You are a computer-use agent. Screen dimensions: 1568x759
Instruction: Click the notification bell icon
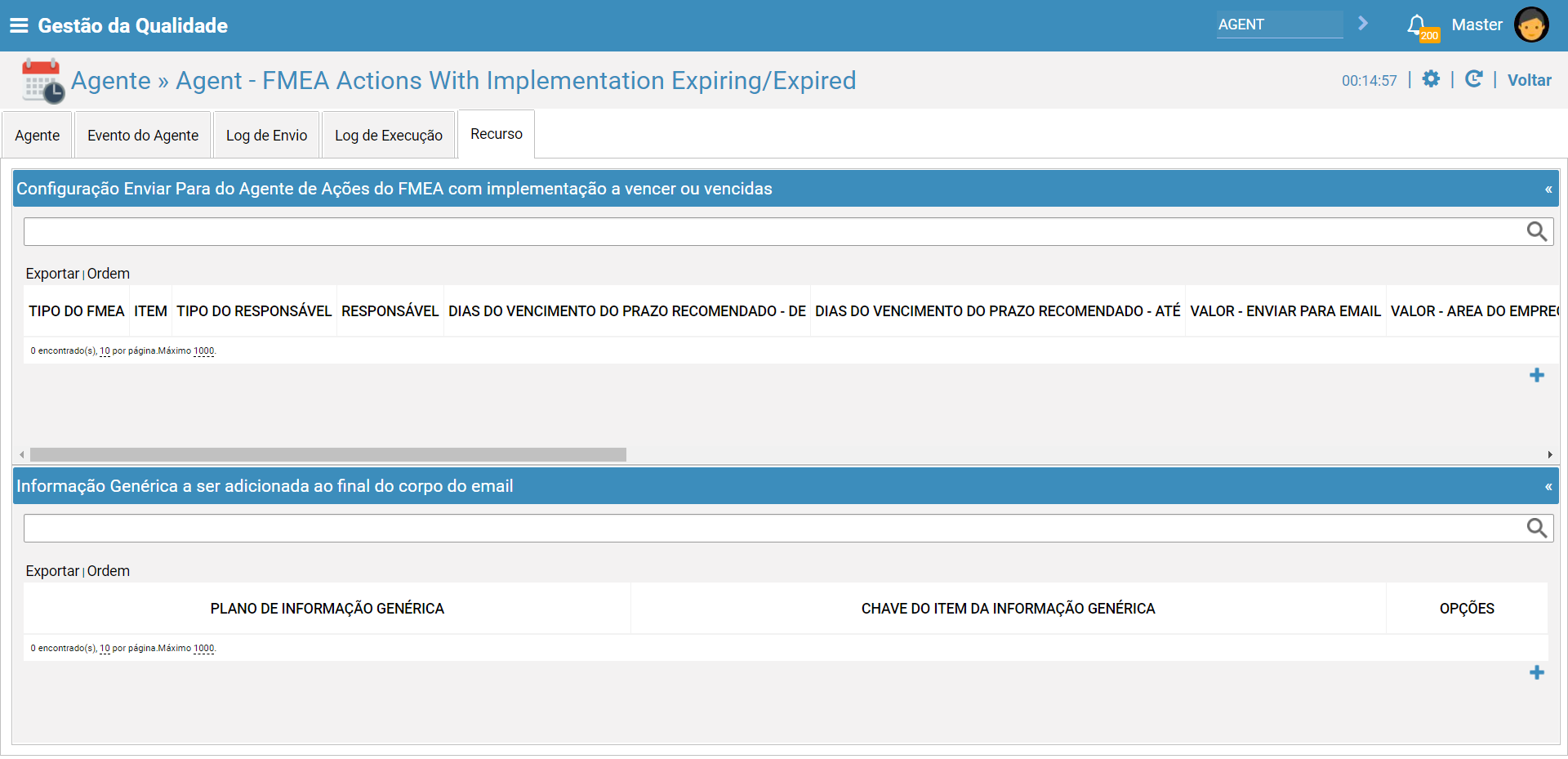click(x=1417, y=25)
